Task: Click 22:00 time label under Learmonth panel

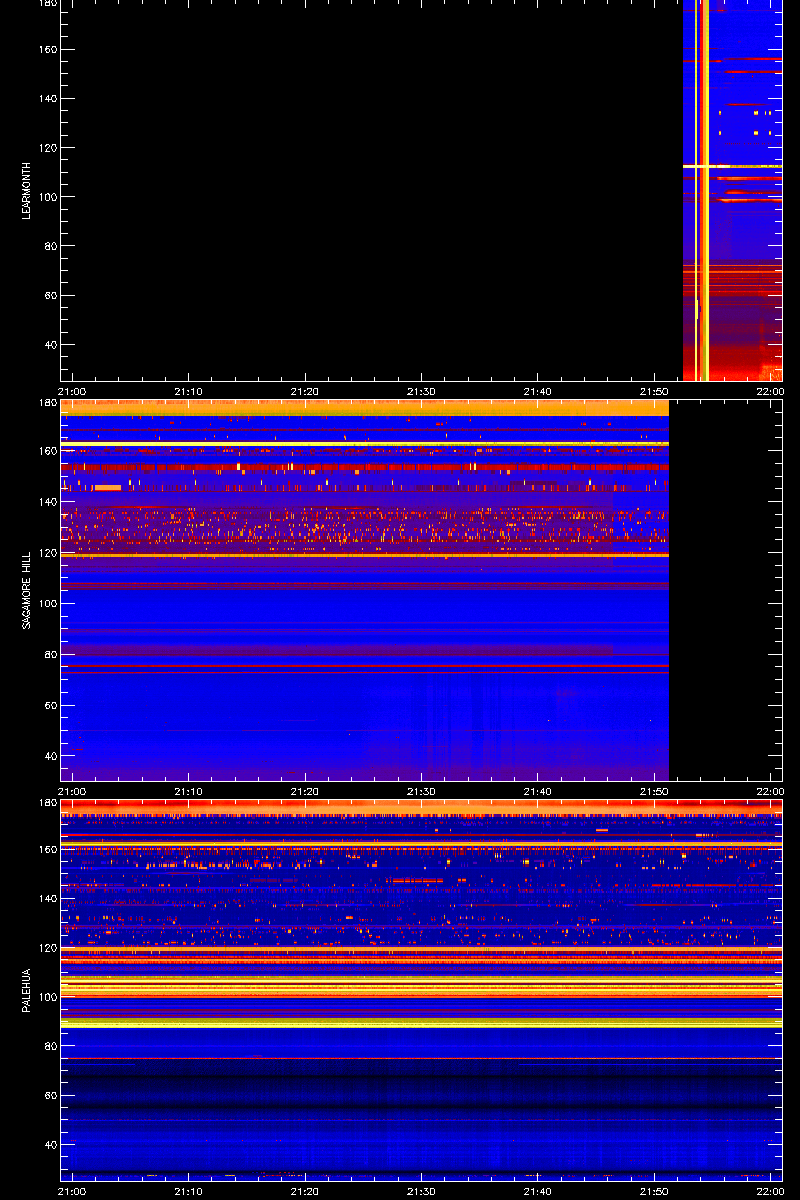Action: coord(770,391)
